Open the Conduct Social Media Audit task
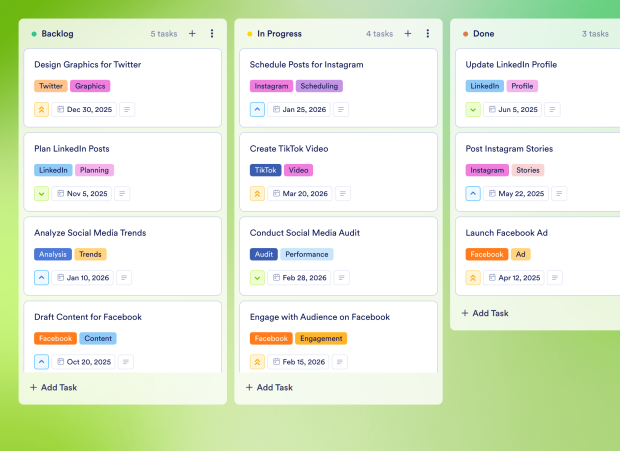 (305, 233)
